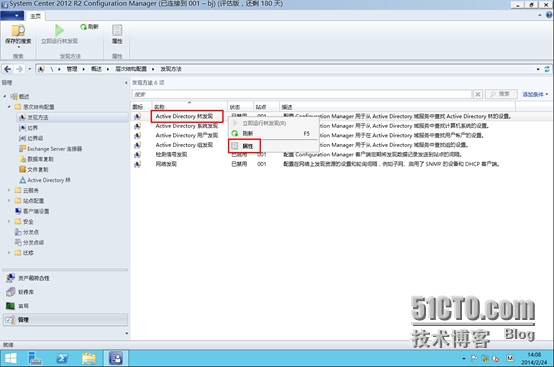Click 概述 in breadcrumb path

(96, 69)
